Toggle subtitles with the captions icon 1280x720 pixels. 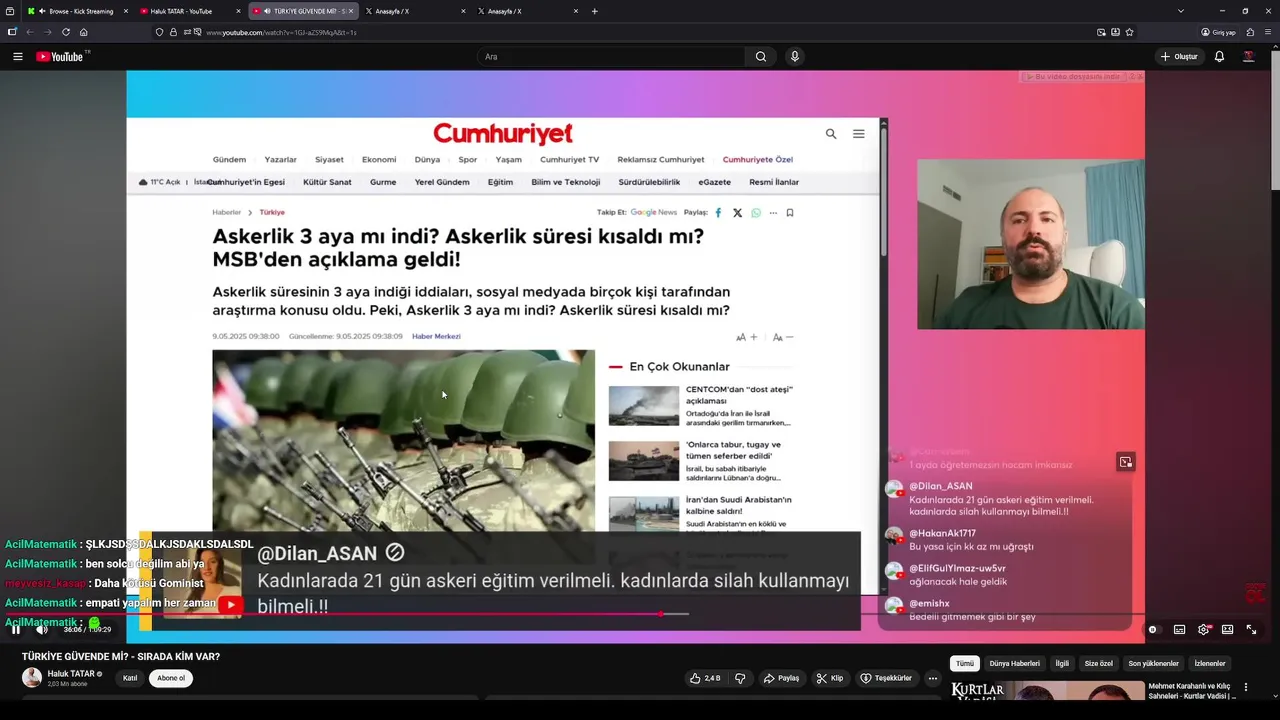1180,629
